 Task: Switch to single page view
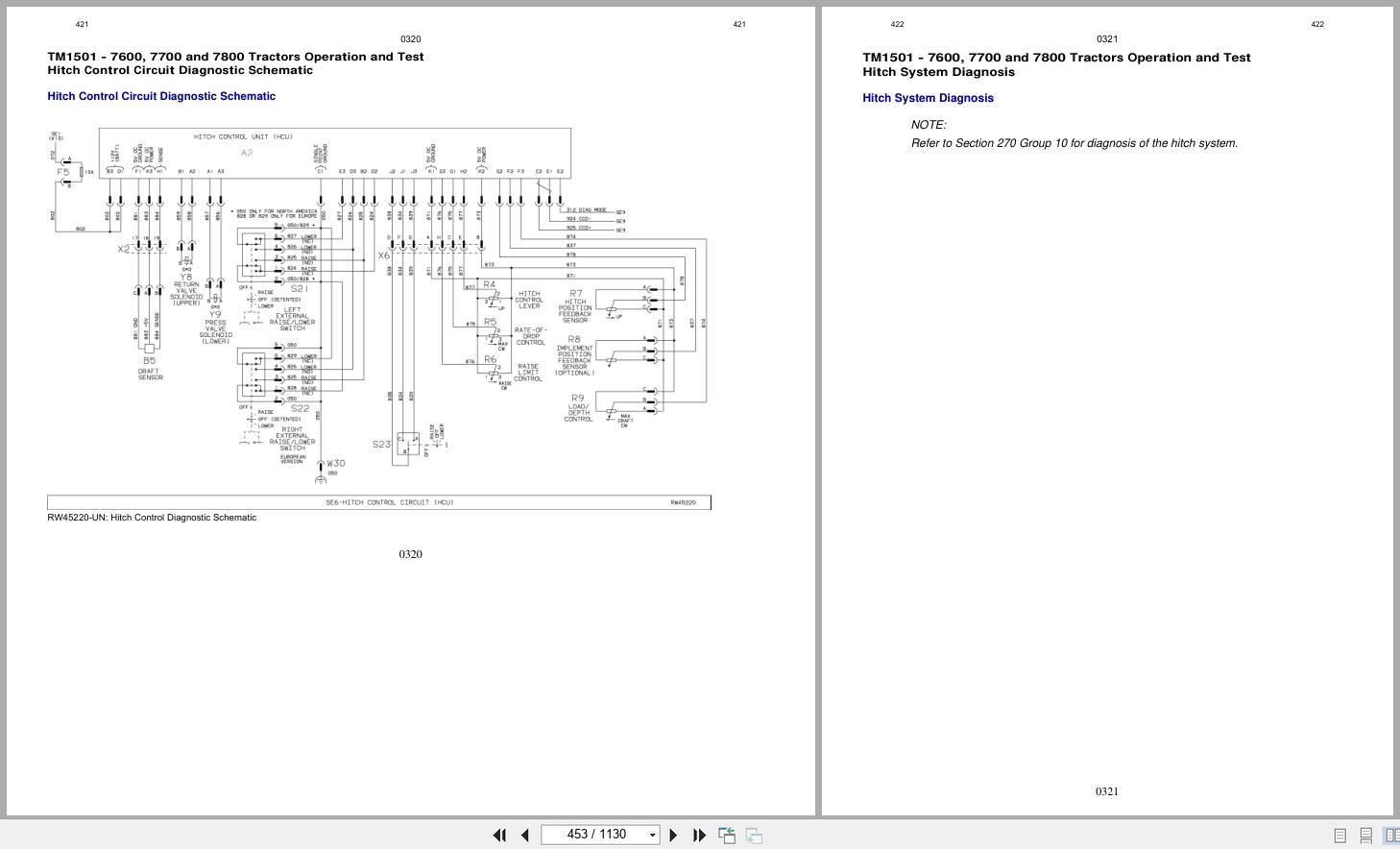1340,836
